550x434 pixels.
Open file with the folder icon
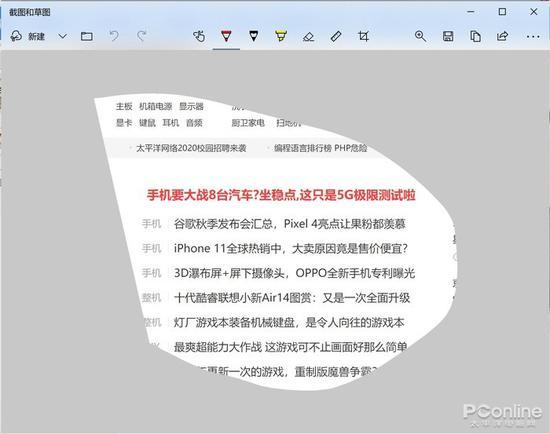[x=87, y=36]
